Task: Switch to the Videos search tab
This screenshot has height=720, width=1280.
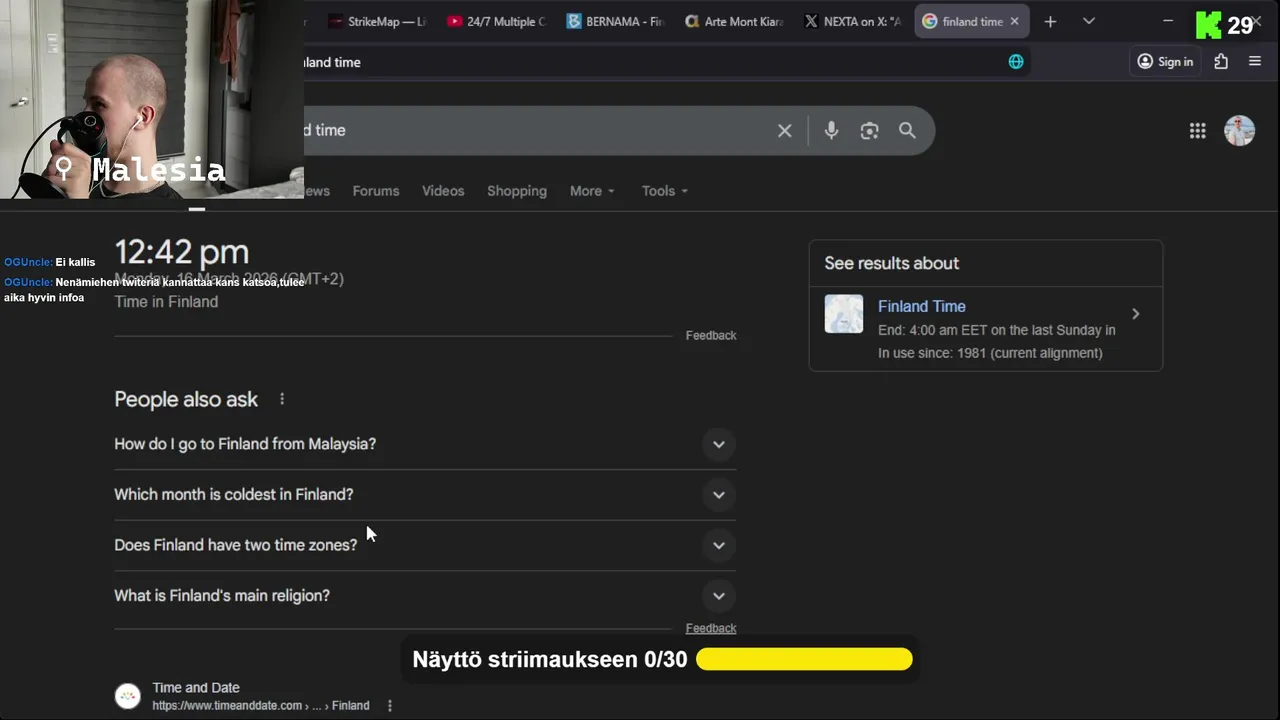Action: (x=443, y=191)
